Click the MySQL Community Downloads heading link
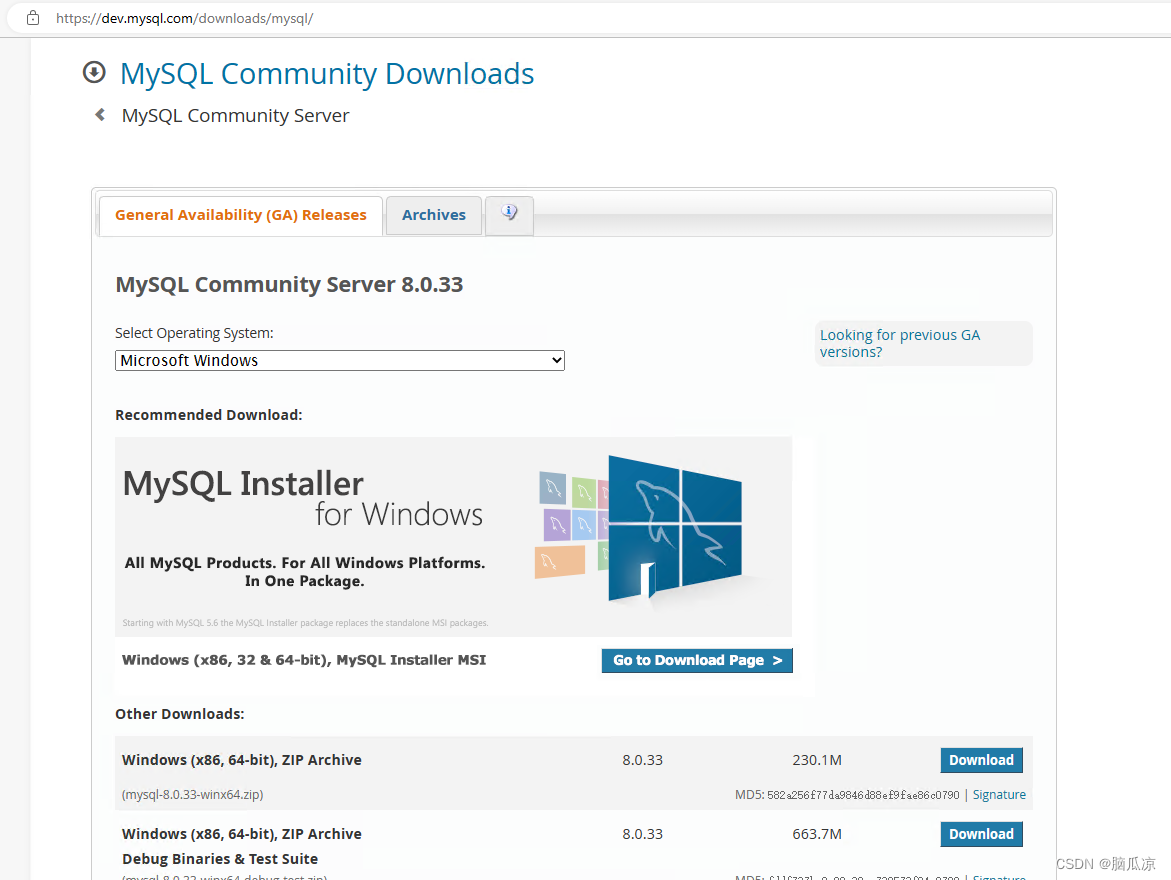 tap(327, 73)
